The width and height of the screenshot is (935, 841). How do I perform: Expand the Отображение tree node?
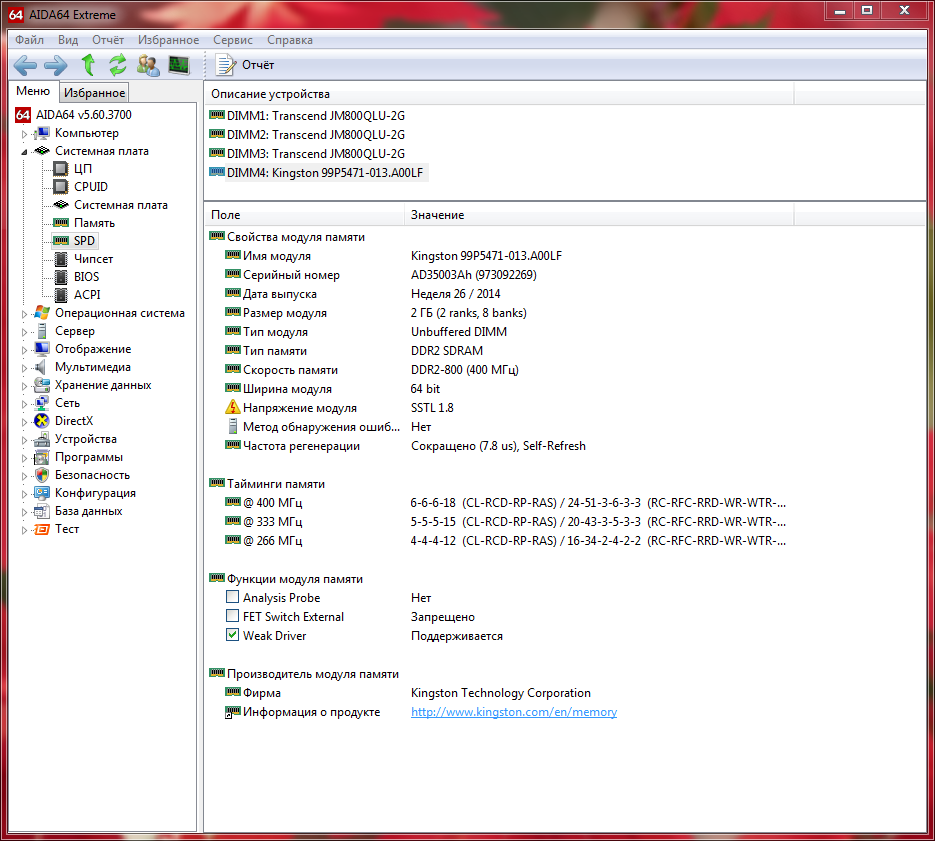[24, 350]
